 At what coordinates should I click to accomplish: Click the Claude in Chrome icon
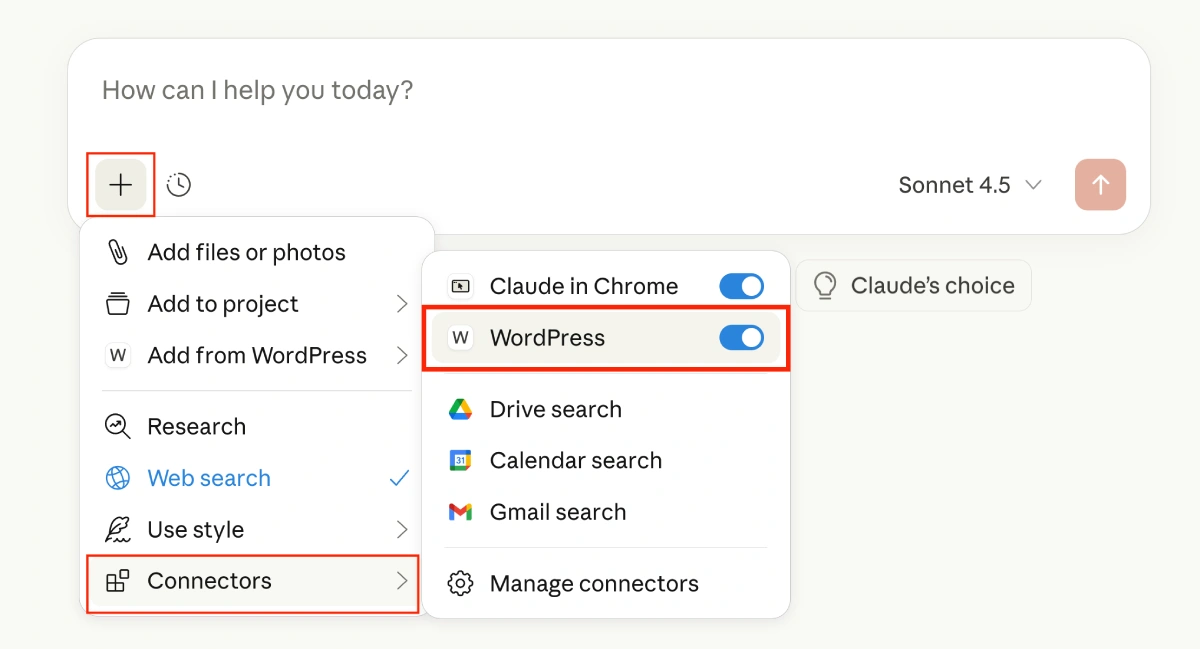460,286
